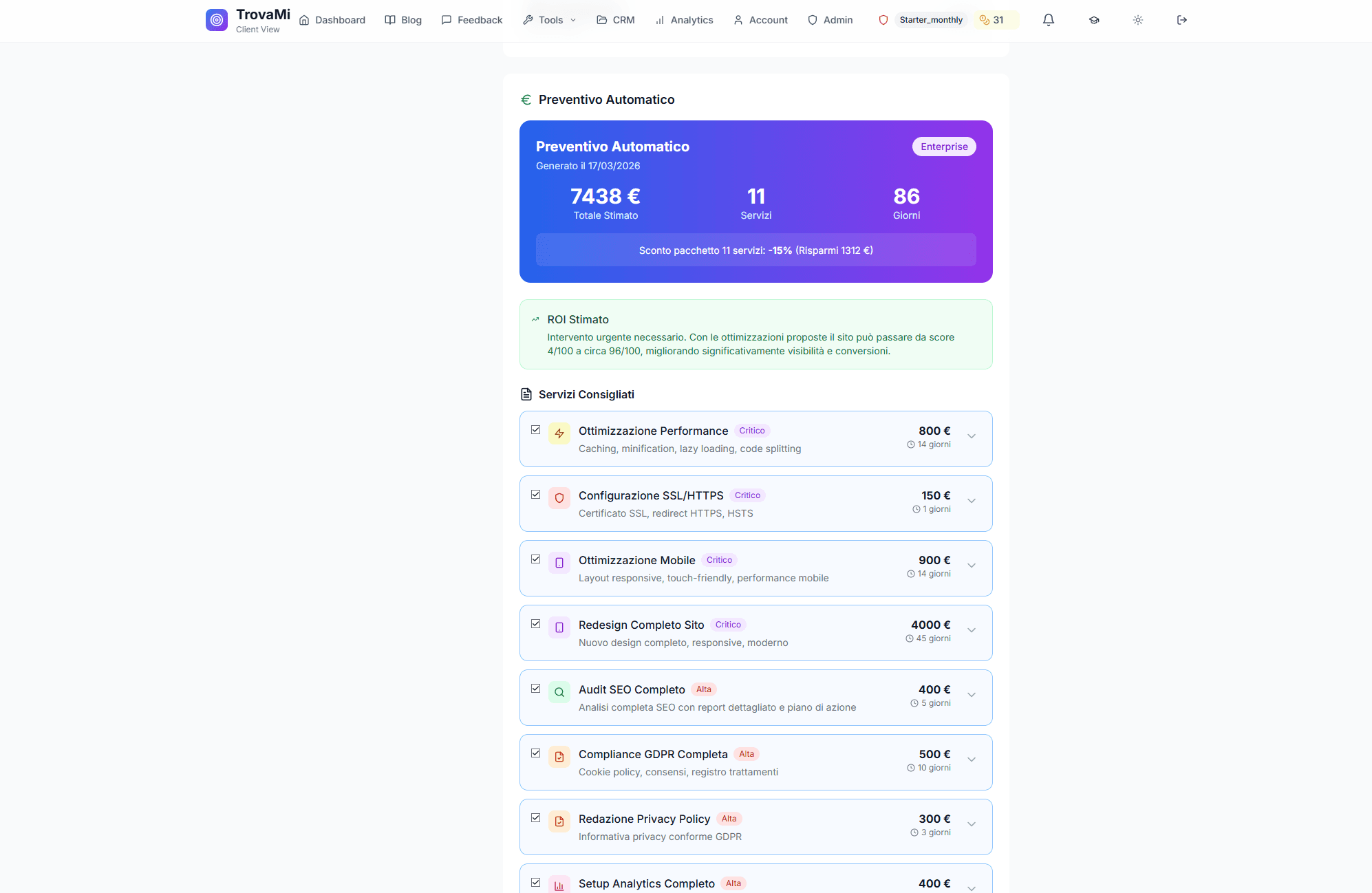1372x893 pixels.
Task: Click the Enterprise badge on the quote
Action: click(943, 147)
